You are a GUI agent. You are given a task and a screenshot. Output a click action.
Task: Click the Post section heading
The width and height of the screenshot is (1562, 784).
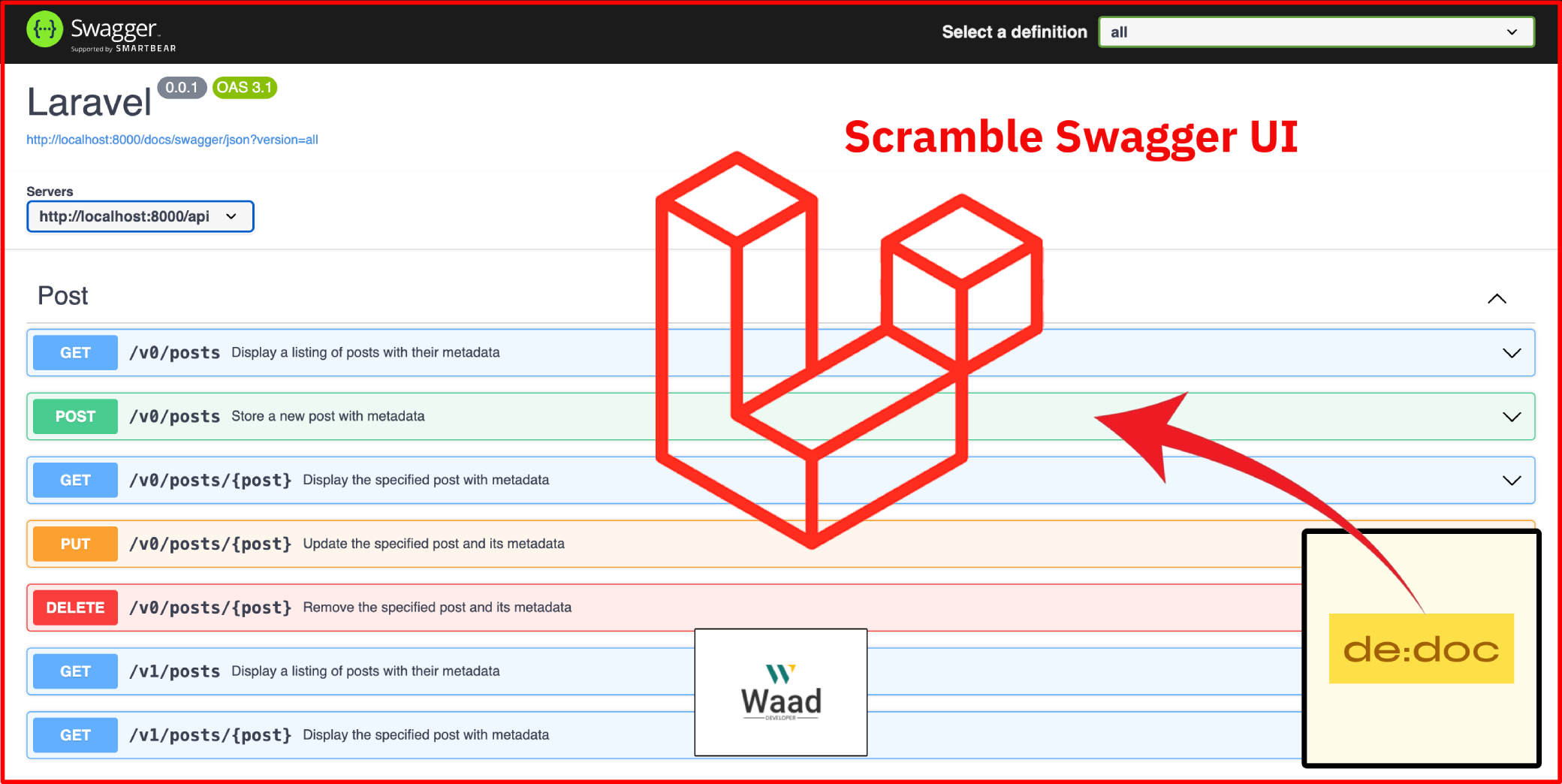63,296
